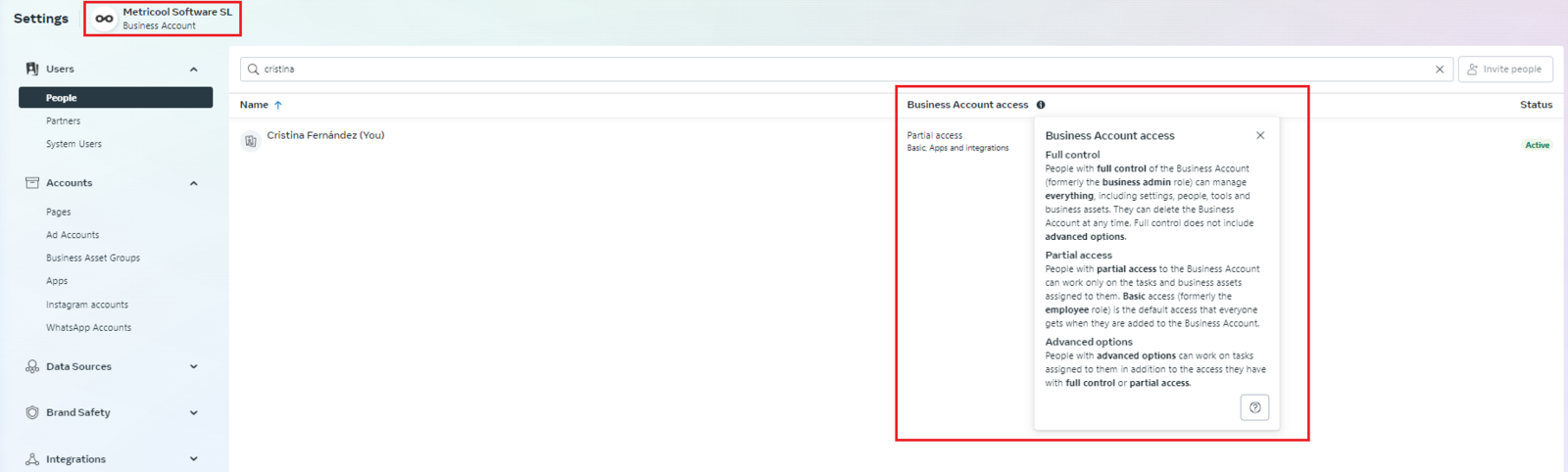
Task: Collapse the Accounts section chevron
Action: (x=193, y=183)
